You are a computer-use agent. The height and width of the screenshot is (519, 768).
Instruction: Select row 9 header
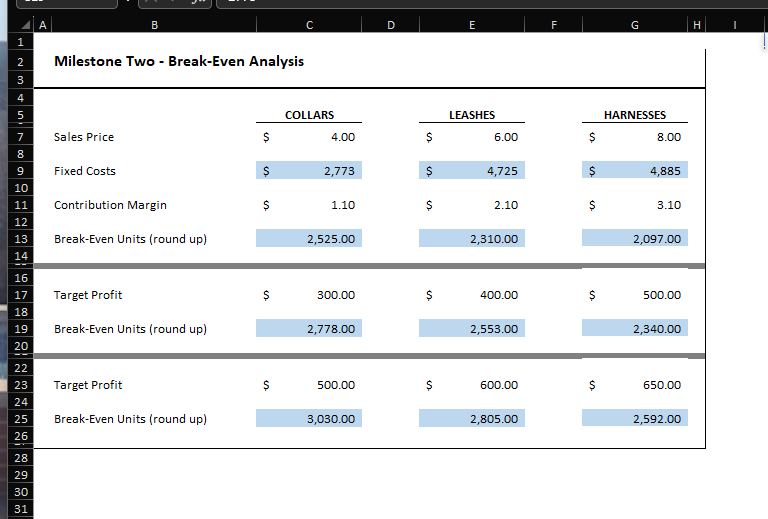[x=21, y=171]
